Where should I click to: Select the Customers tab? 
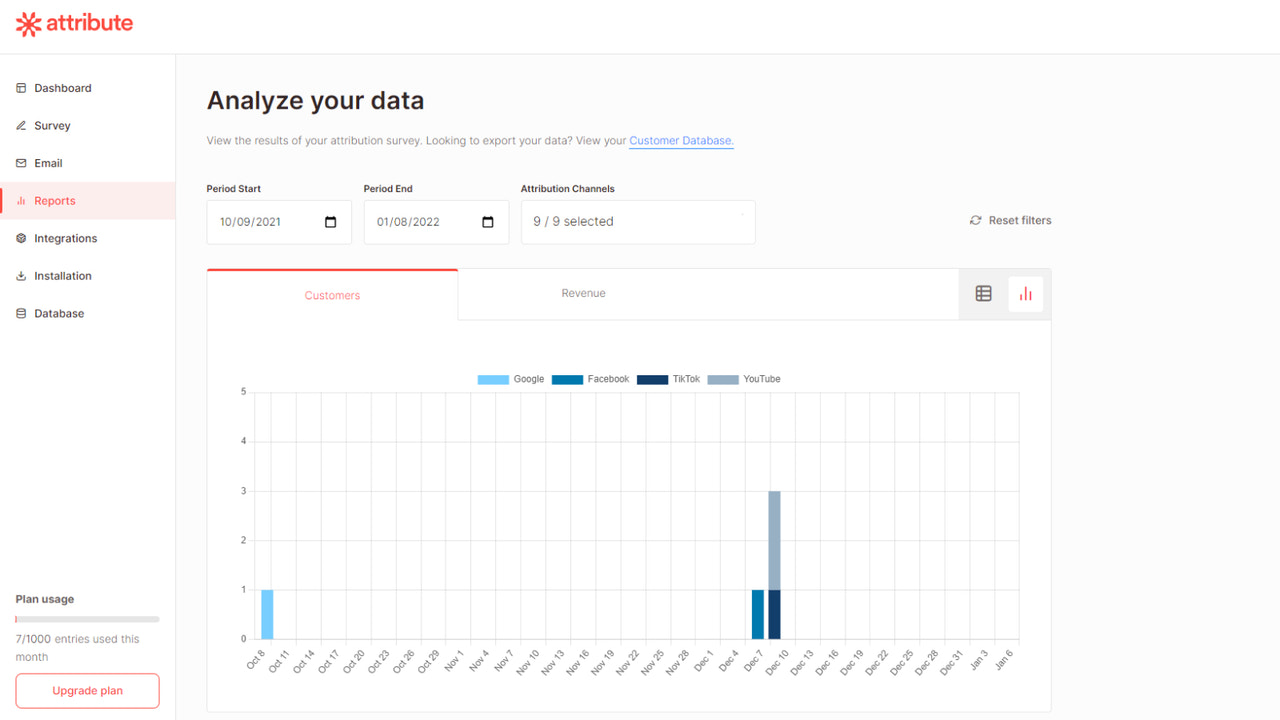(x=332, y=295)
